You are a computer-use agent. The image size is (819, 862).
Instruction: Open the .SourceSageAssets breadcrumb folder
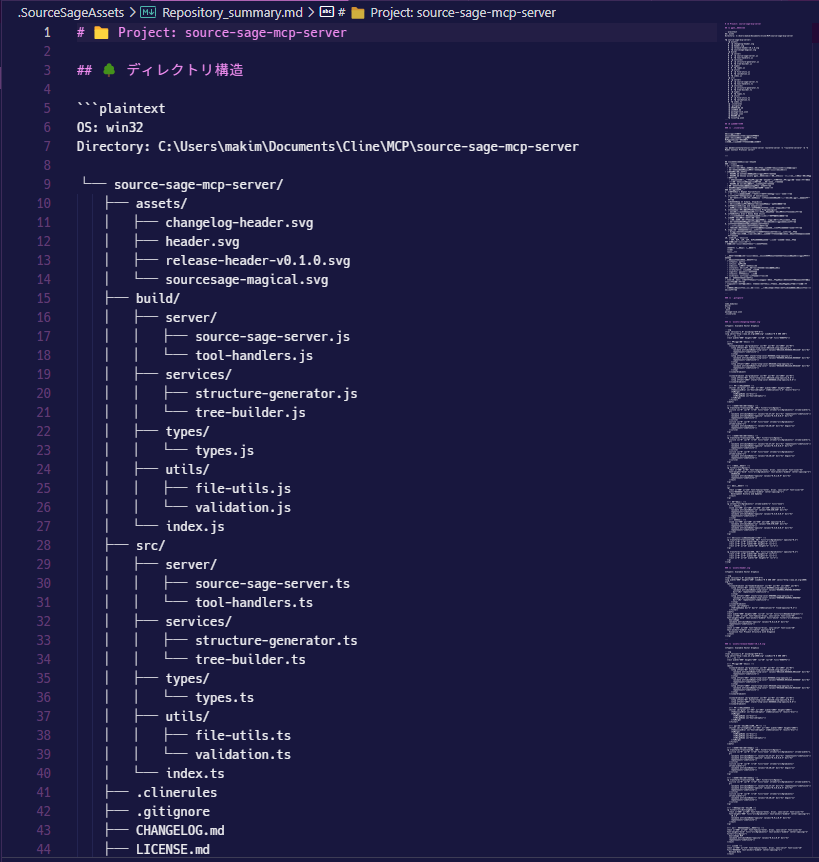coord(72,12)
